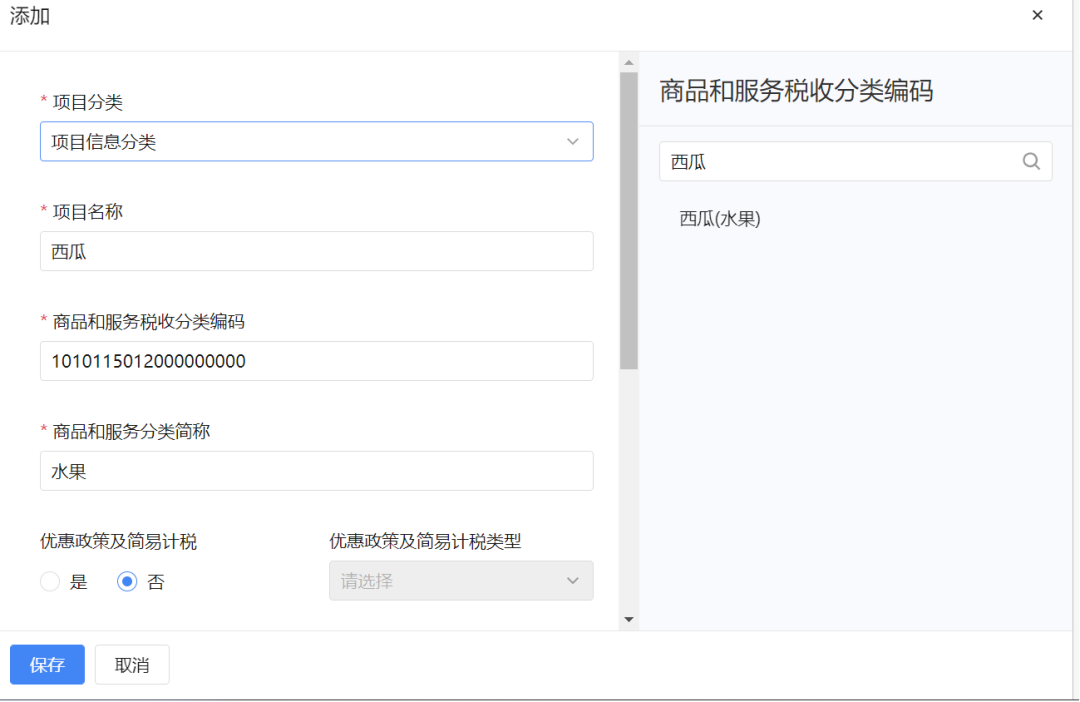Screen dimensions: 1080x702
Task: Click the search magnifier icon
Action: [x=1030, y=161]
